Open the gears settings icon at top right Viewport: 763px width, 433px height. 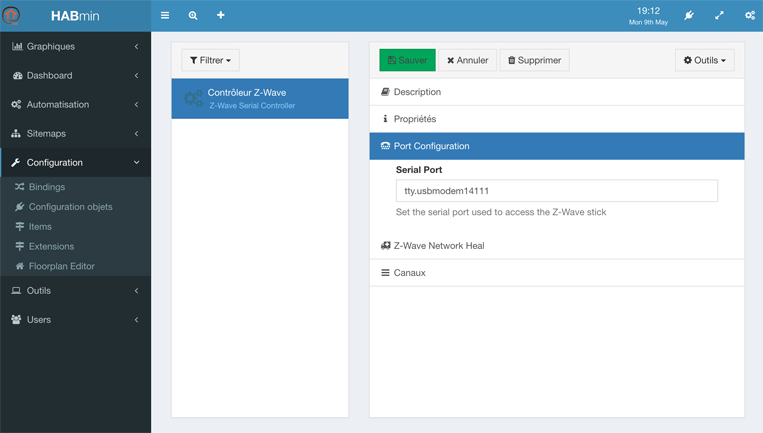(x=750, y=15)
